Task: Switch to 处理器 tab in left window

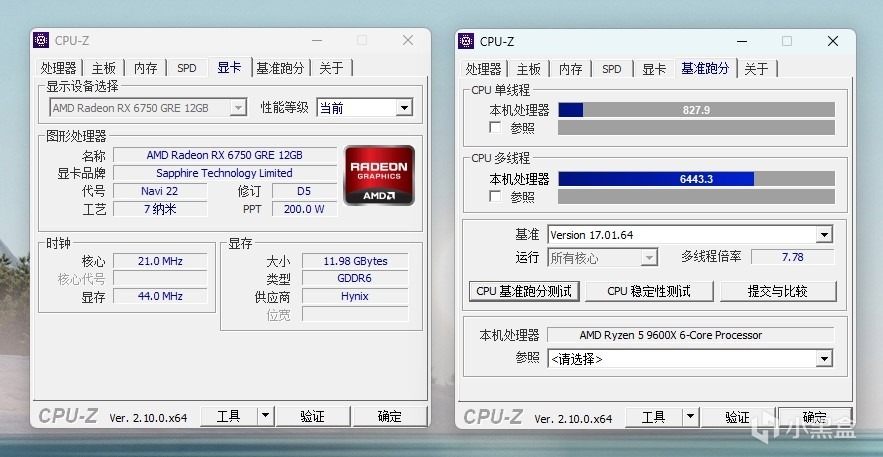Action: pyautogui.click(x=58, y=69)
